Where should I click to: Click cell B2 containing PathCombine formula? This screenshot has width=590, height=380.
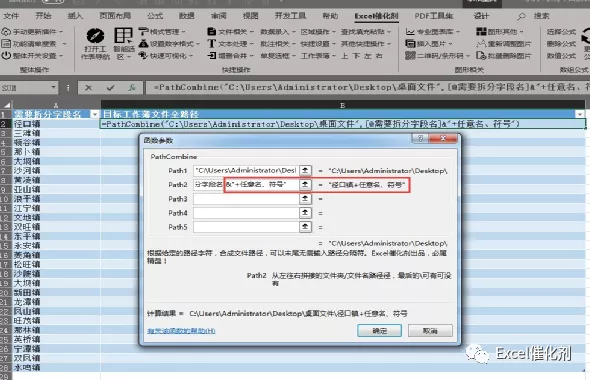point(342,124)
